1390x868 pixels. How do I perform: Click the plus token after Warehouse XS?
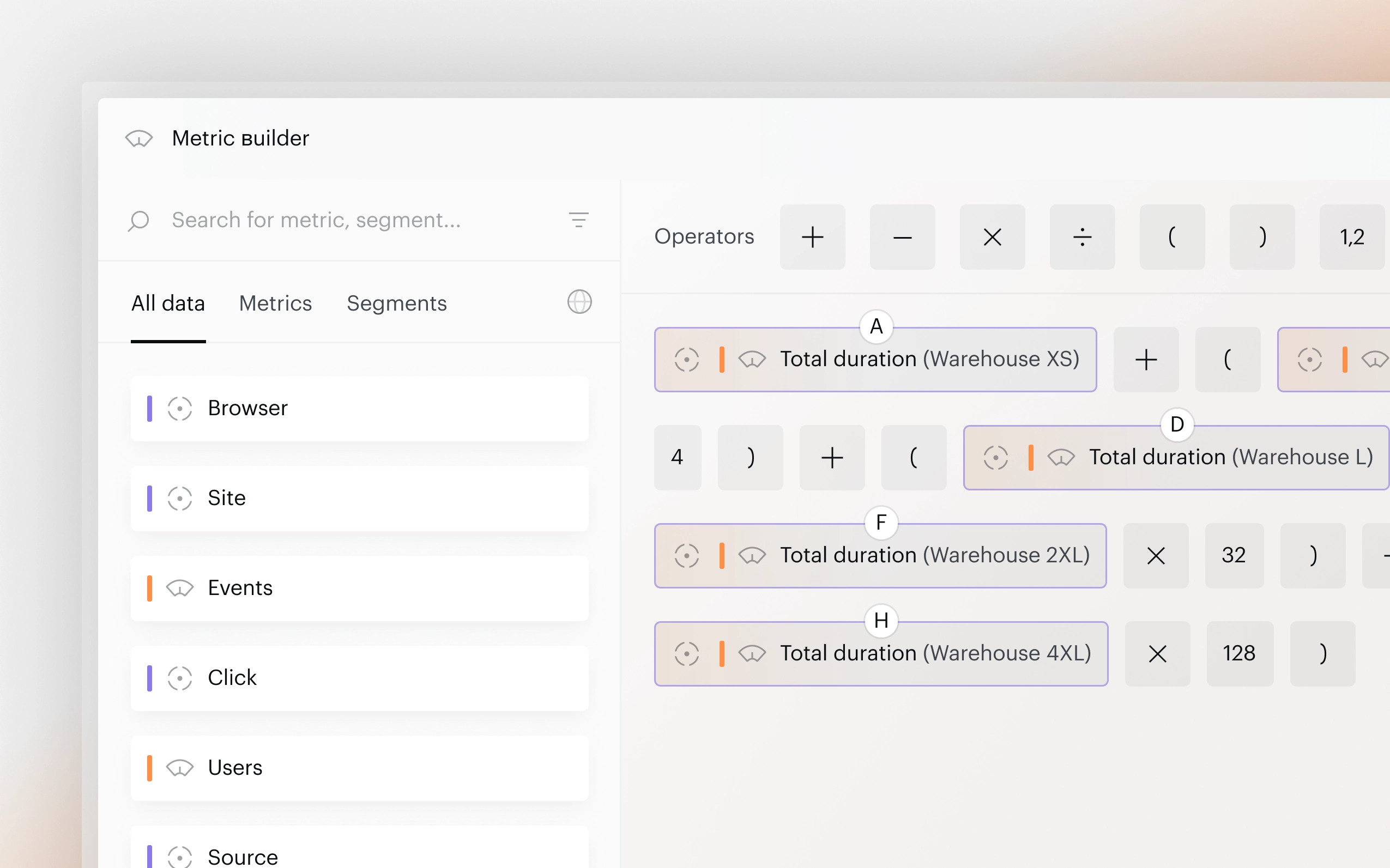tap(1146, 360)
